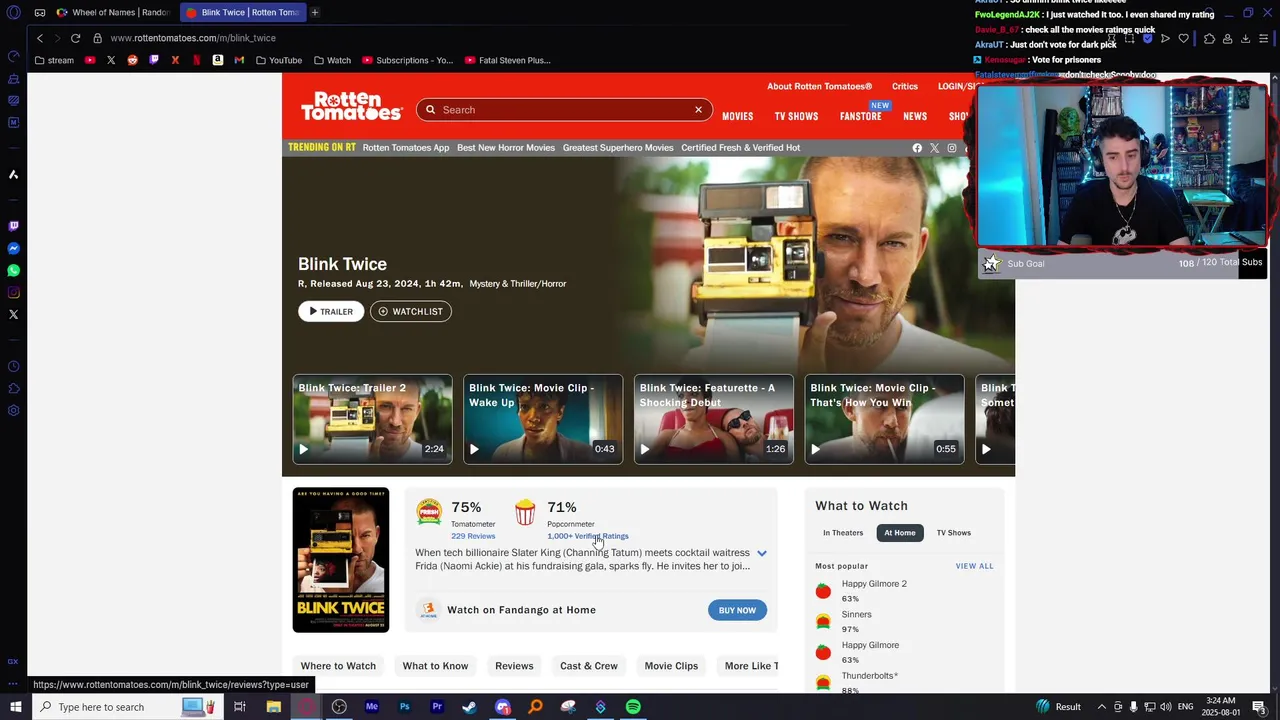
Task: Open Messenger in the browser sidebar
Action: click(x=13, y=248)
